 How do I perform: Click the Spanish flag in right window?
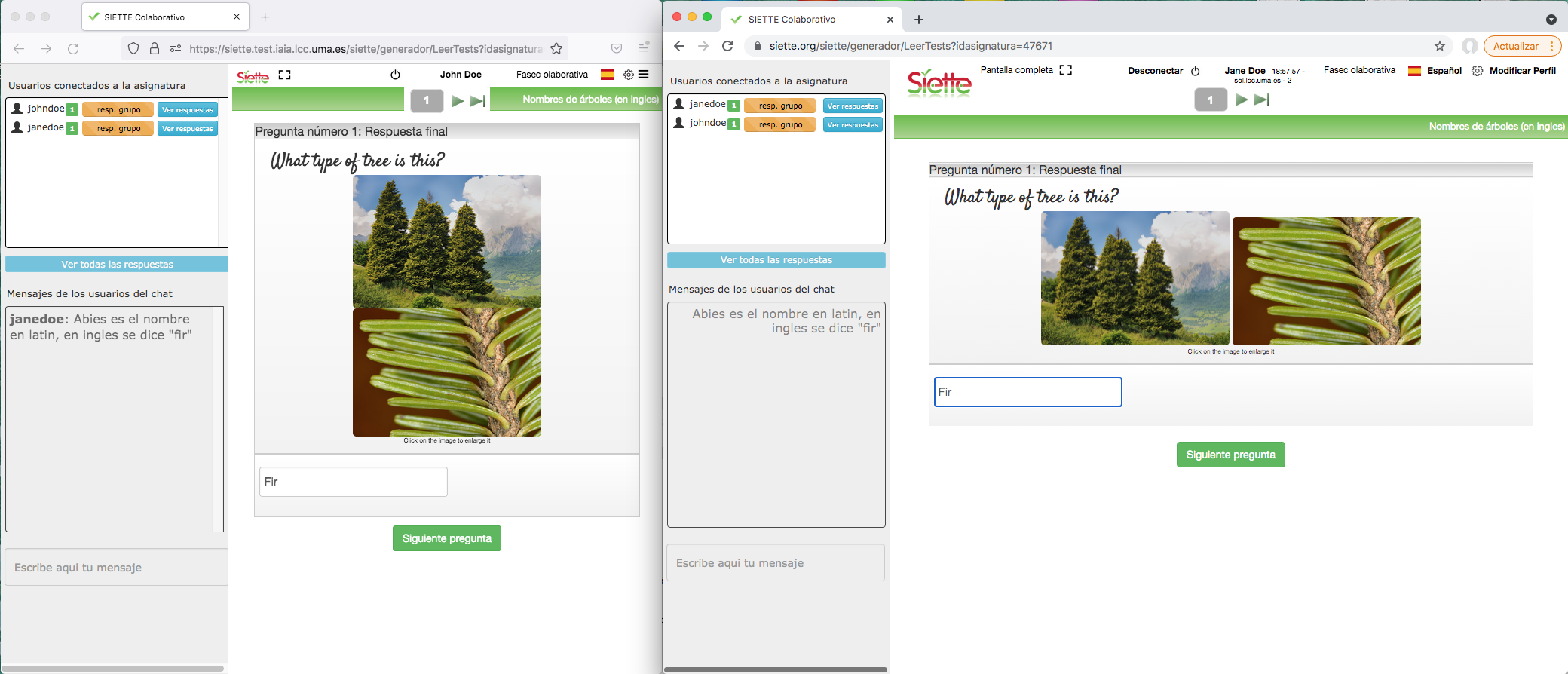pos(1415,71)
